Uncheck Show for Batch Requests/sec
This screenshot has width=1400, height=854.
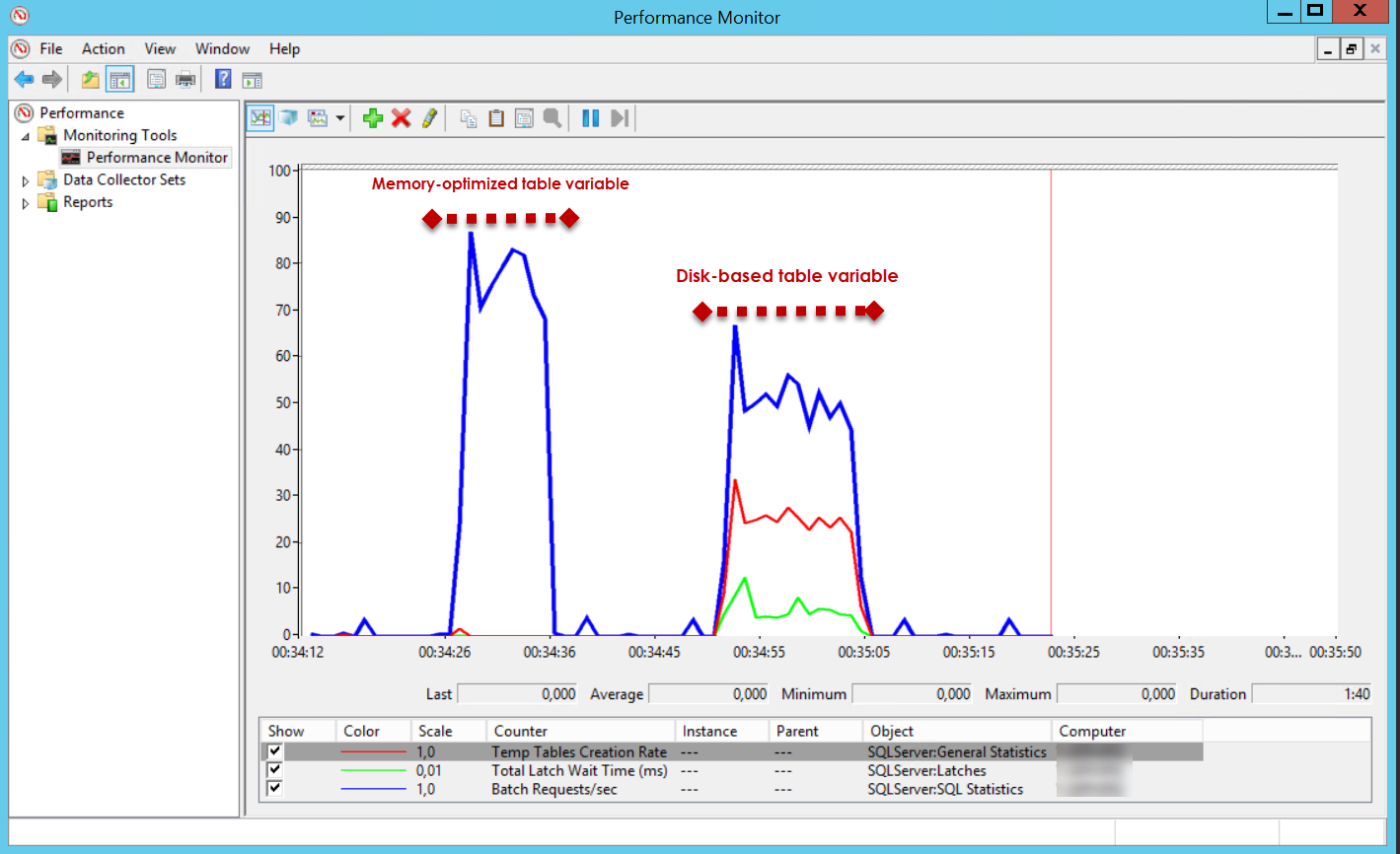click(x=275, y=789)
